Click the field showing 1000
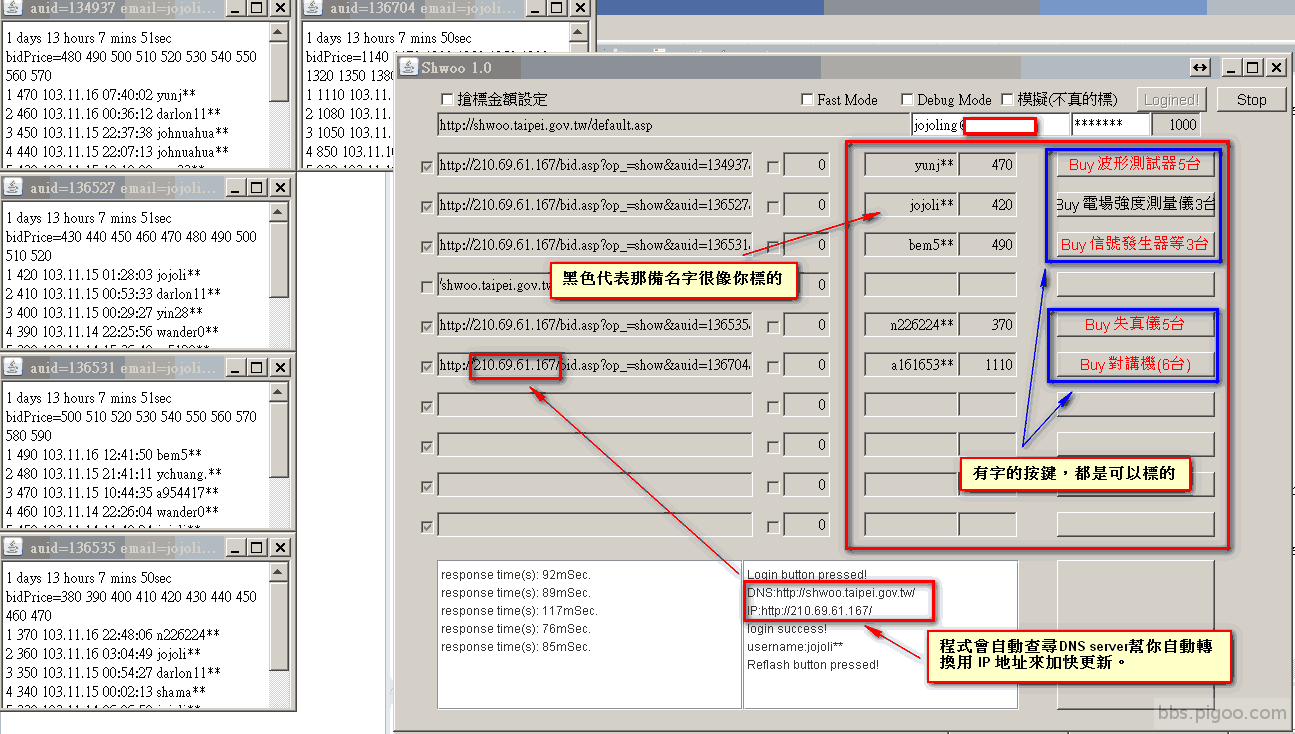1295x734 pixels. (1175, 126)
